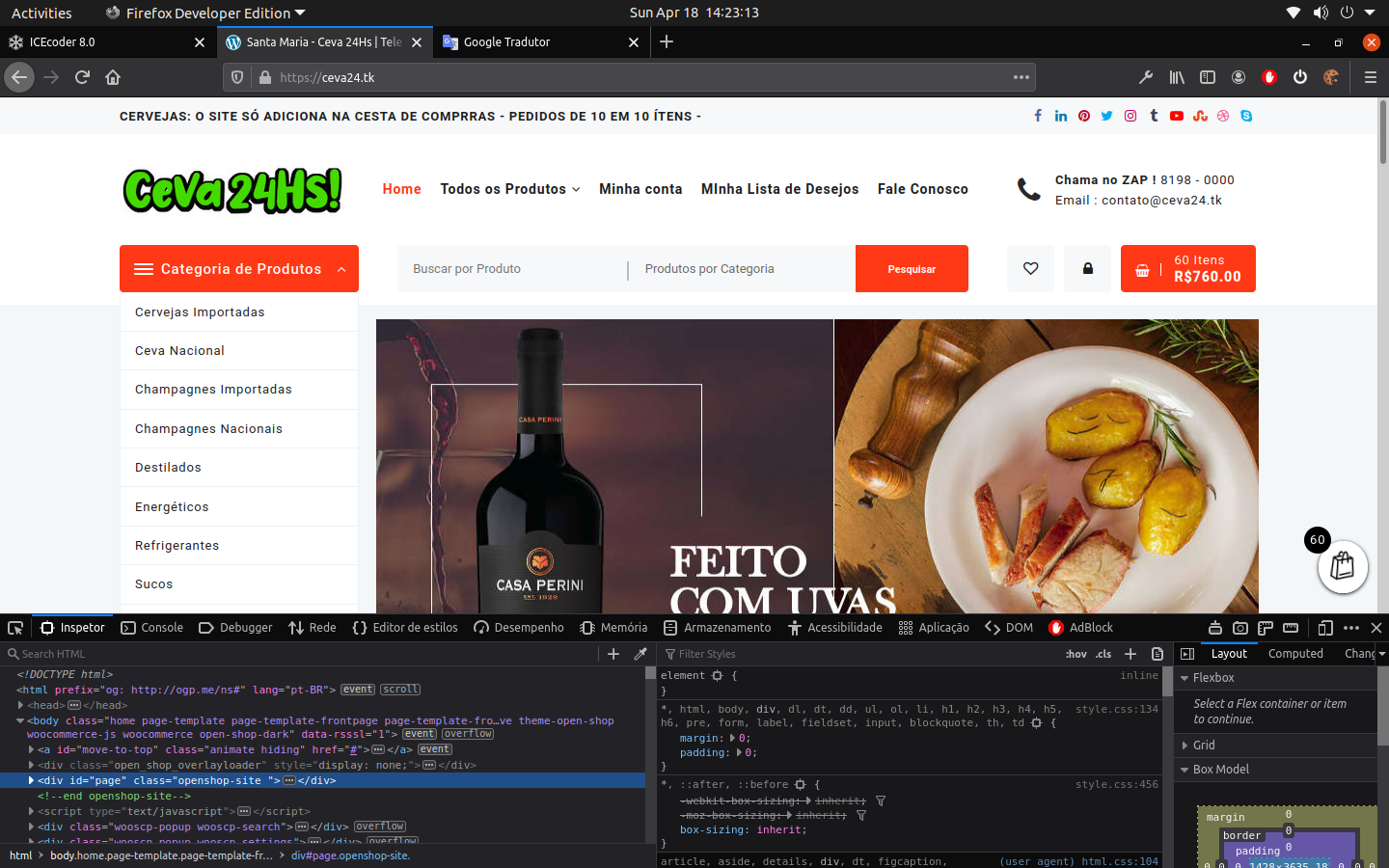Open the Twitter social icon
This screenshot has height=868, width=1389.
pos(1107,116)
